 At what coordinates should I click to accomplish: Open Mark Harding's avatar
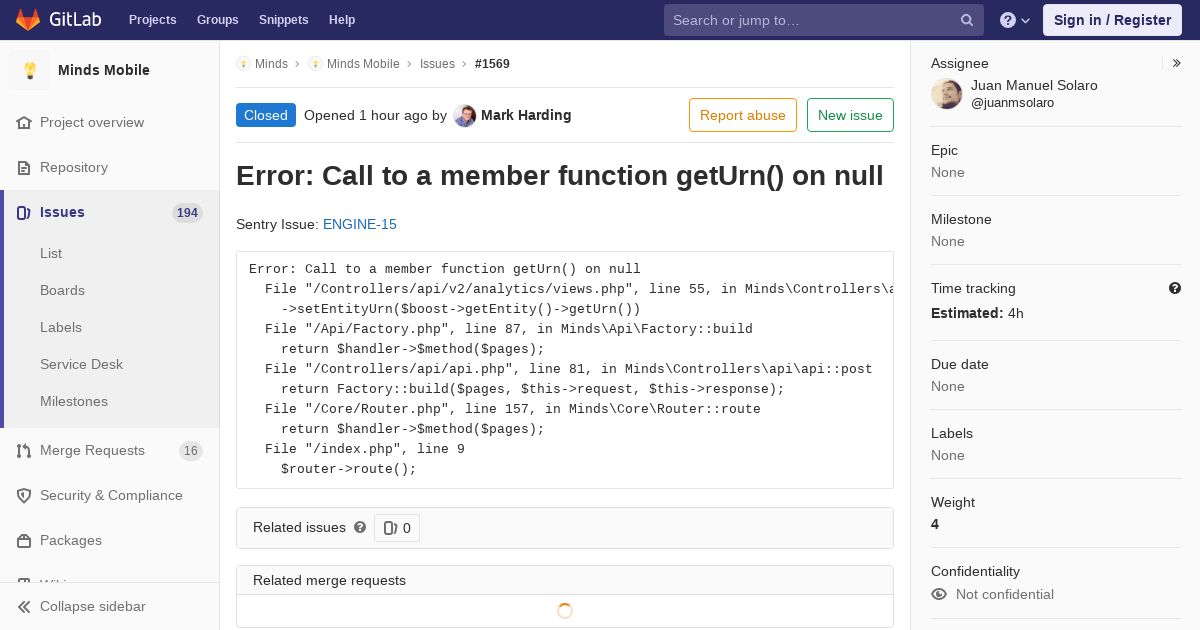(464, 115)
